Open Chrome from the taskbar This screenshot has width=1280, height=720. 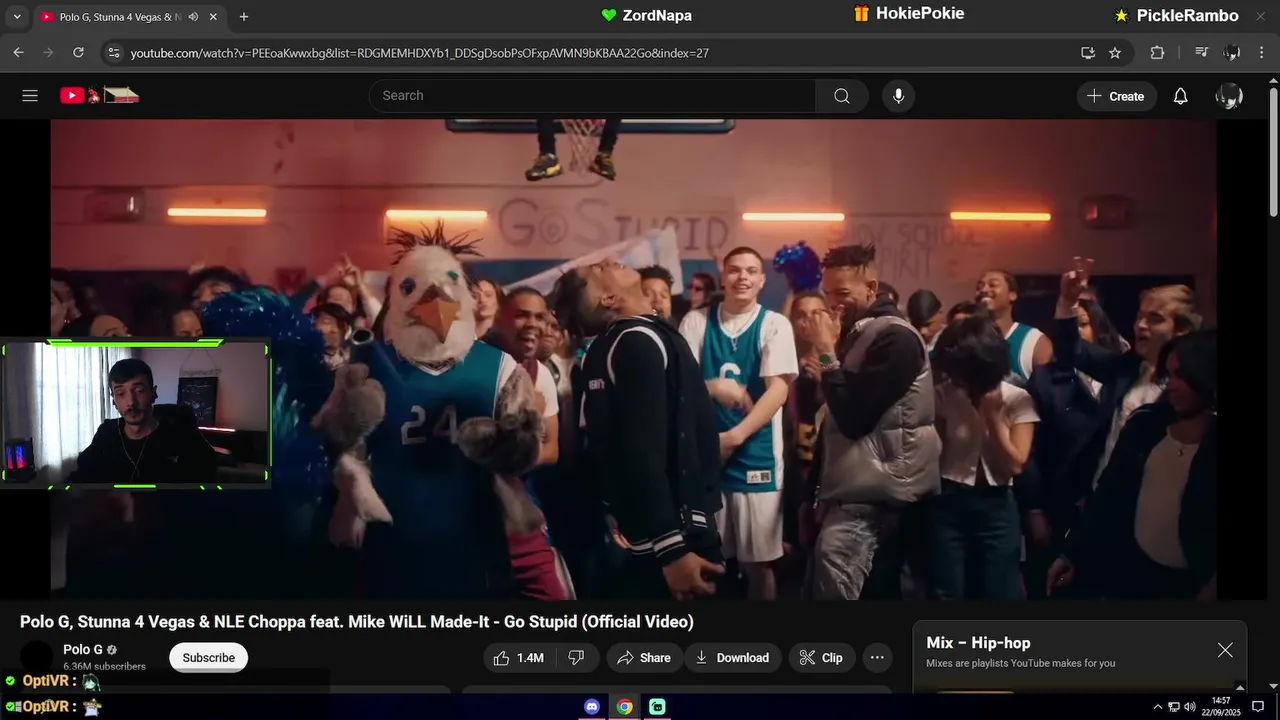pyautogui.click(x=625, y=707)
